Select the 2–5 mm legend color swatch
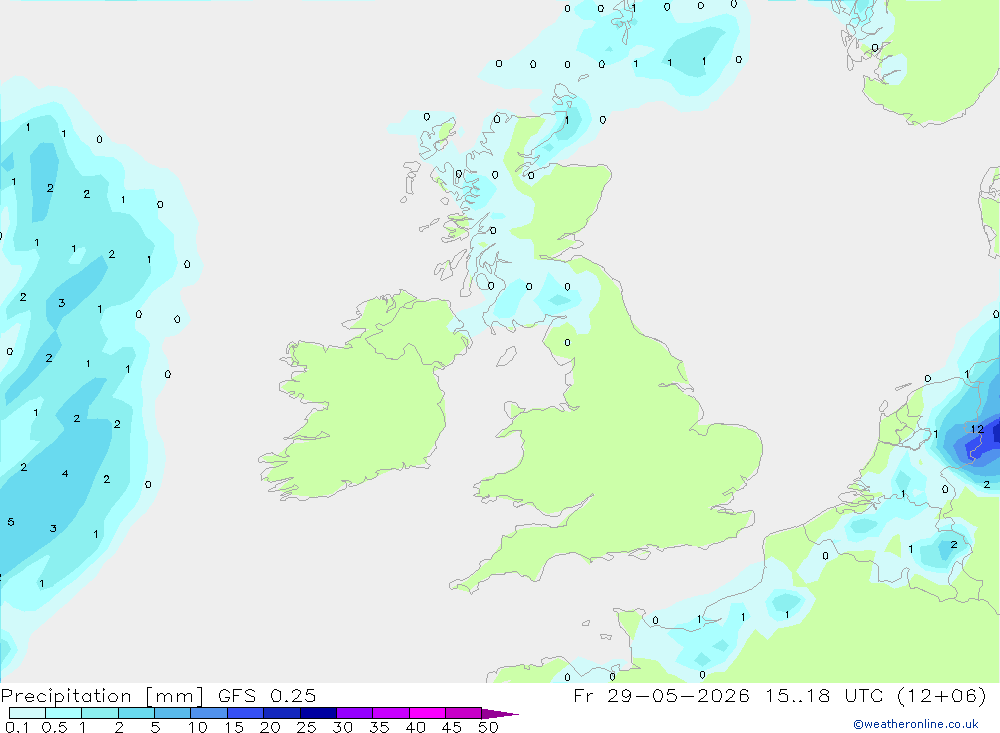Viewport: 1000px width, 733px height. tap(136, 713)
